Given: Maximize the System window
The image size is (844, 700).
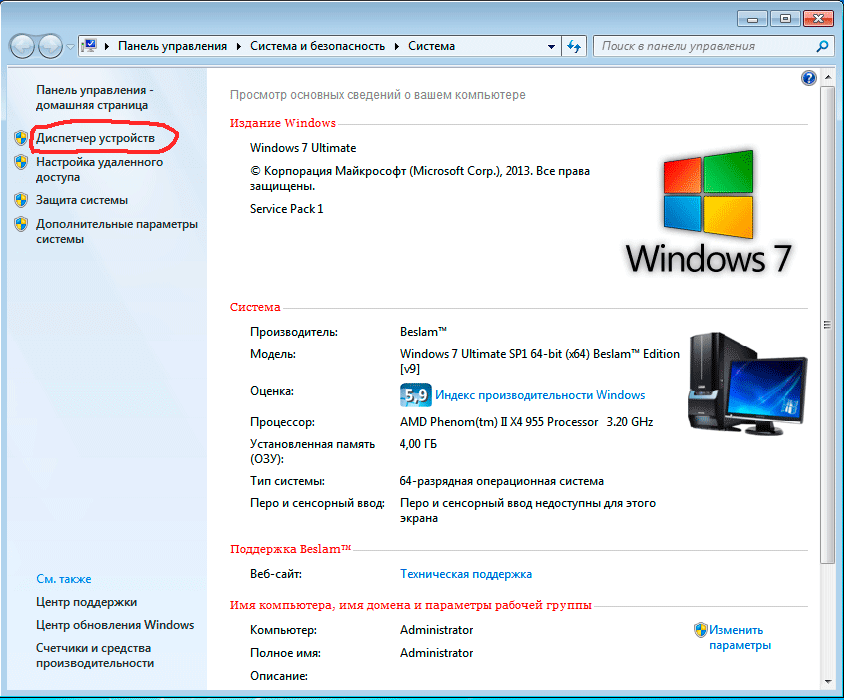Looking at the screenshot, I should tap(785, 19).
